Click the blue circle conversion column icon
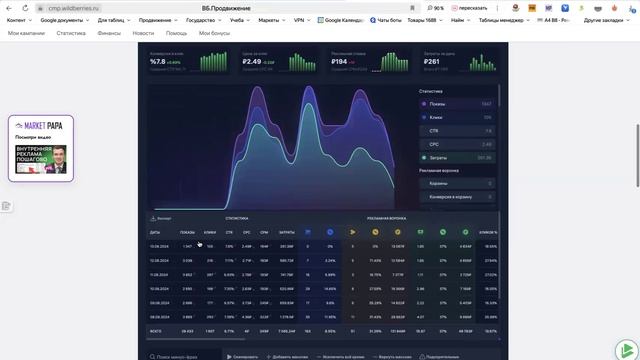 coord(330,232)
